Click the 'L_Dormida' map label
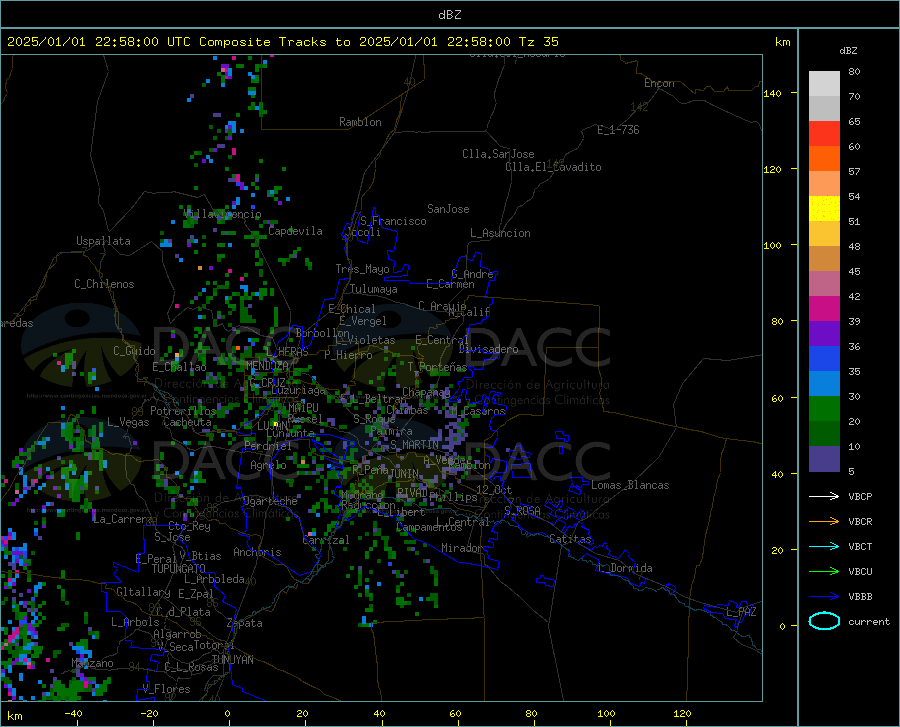Viewport: 900px width, 727px height. pyautogui.click(x=625, y=568)
